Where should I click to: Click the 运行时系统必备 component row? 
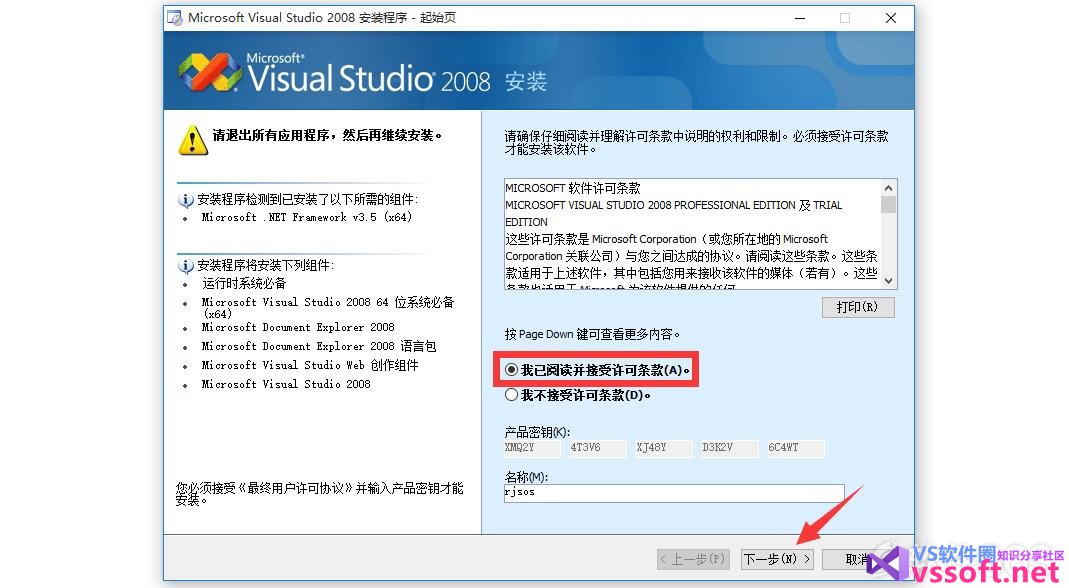click(x=243, y=283)
